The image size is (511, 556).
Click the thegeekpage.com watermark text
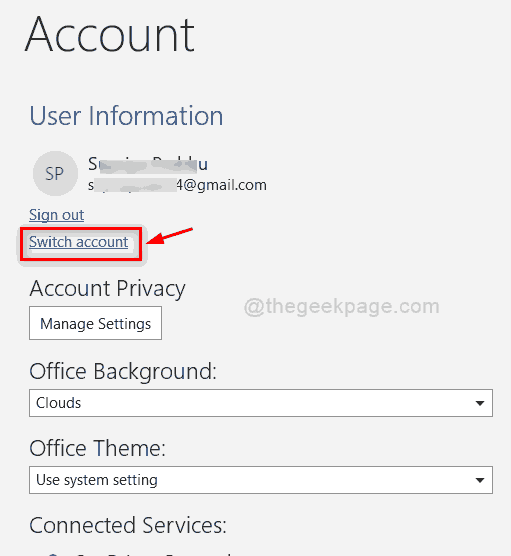[x=342, y=307]
